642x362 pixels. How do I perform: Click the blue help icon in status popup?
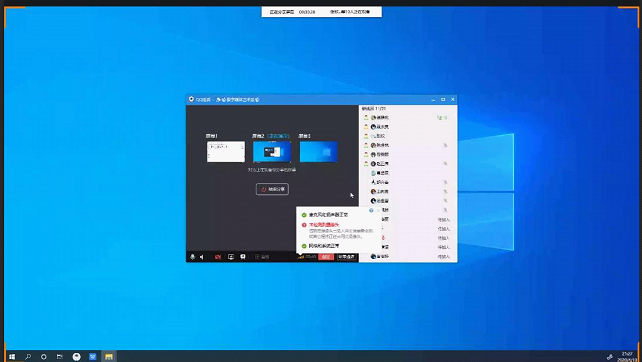coord(371,210)
